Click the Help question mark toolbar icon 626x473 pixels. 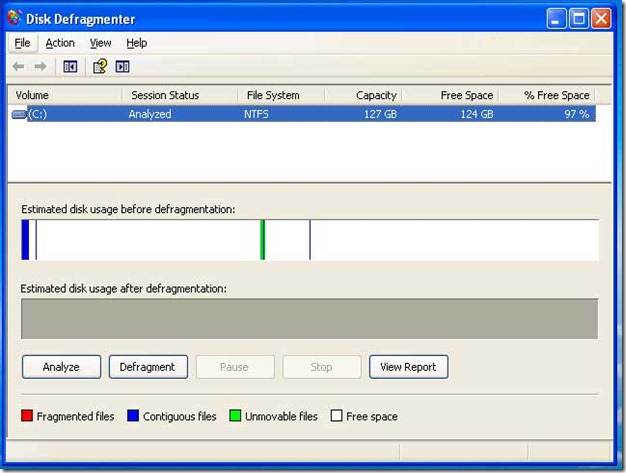(99, 67)
